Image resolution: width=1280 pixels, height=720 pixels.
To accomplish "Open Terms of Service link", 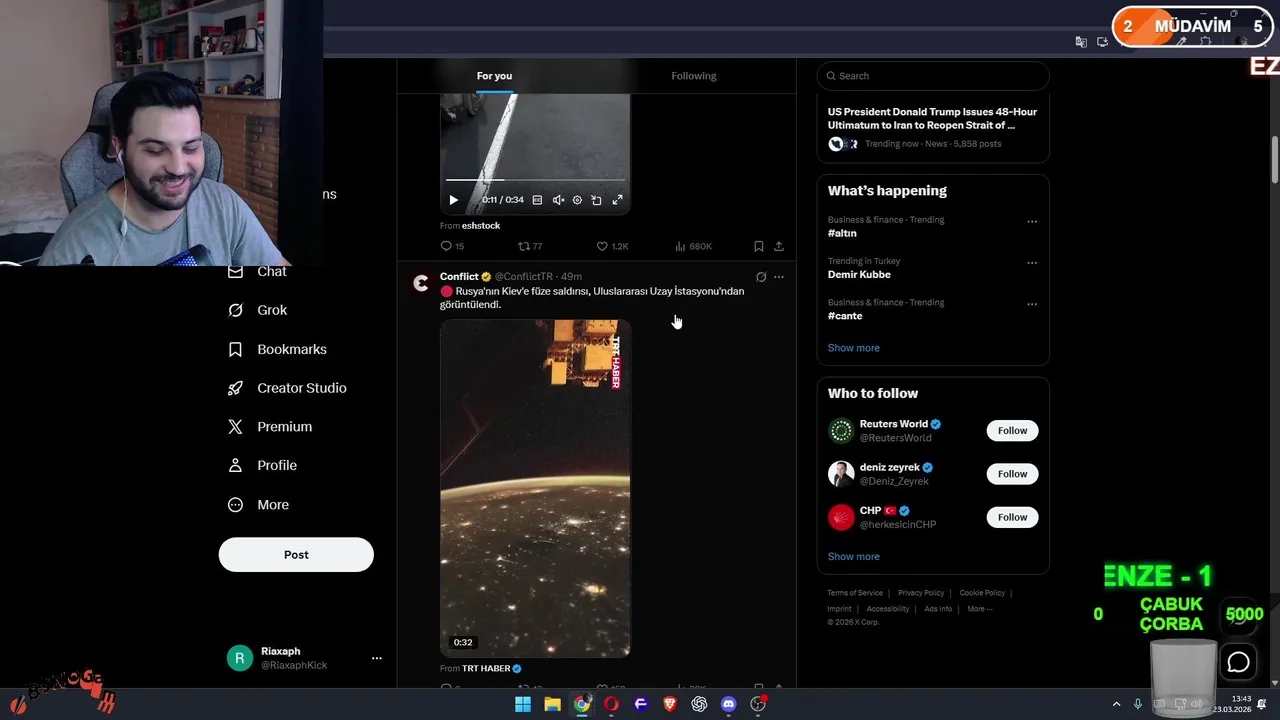I will click(855, 593).
